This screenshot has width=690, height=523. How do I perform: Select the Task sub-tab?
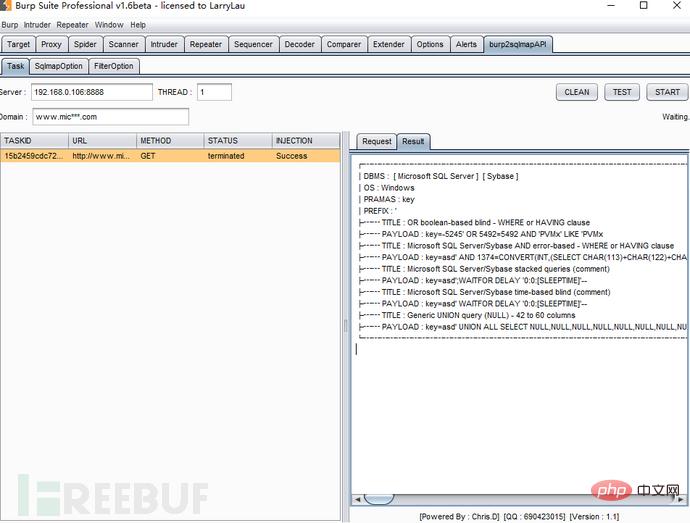click(15, 66)
